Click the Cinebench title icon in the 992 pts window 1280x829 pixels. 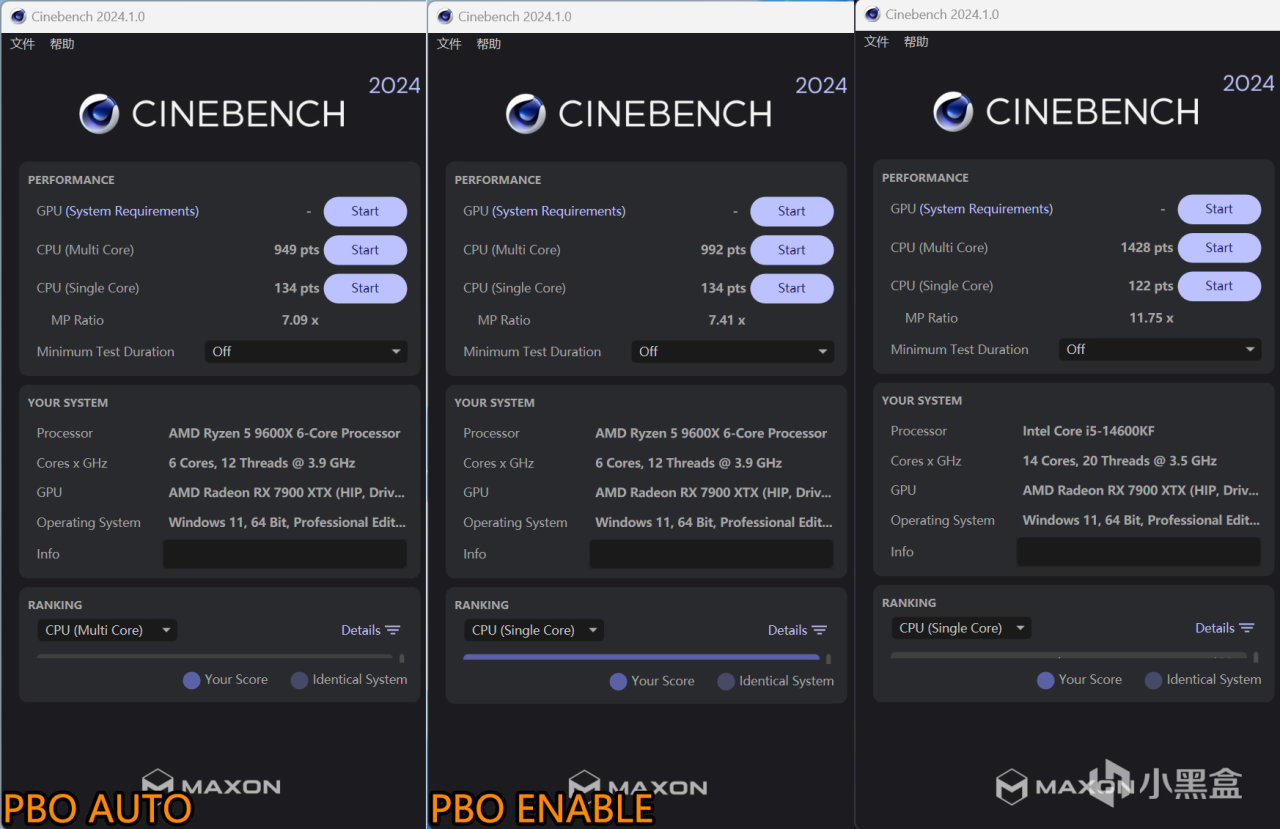444,16
